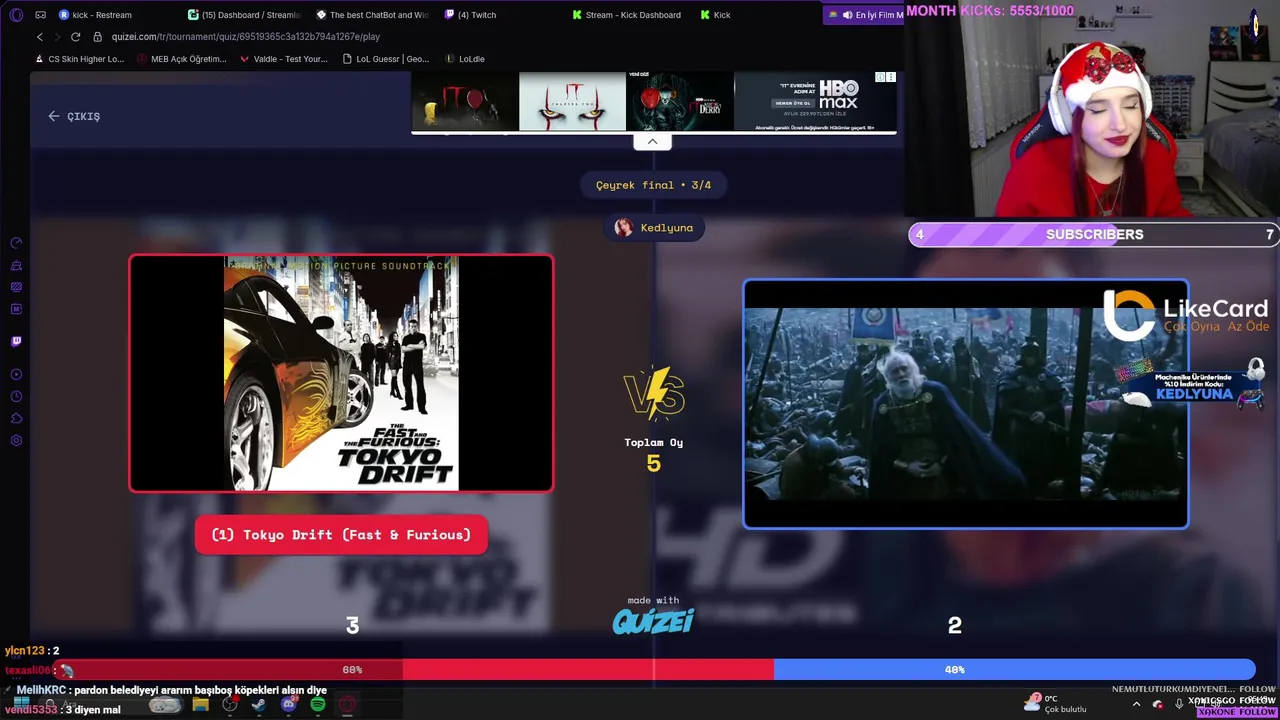Click the HBO Max ad banner
The image size is (1280, 720).
click(x=654, y=101)
